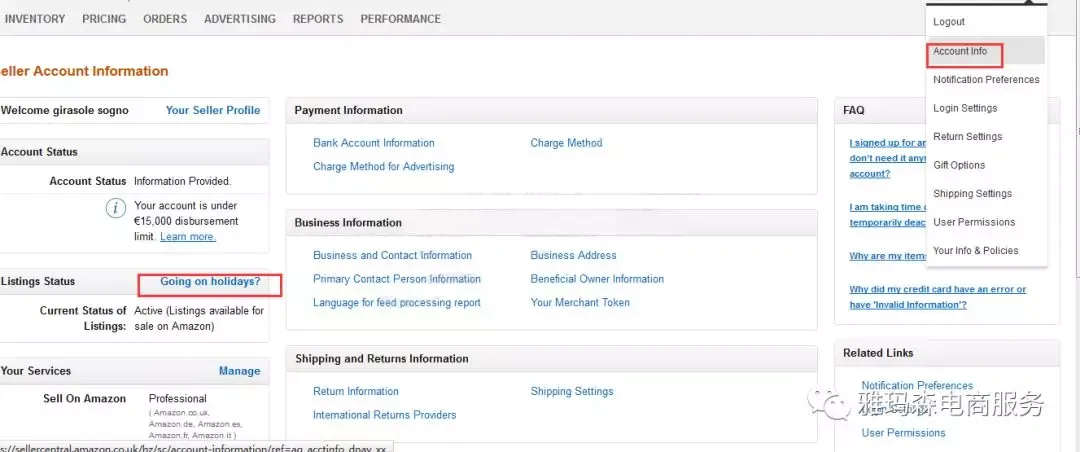
Task: Open Business Address link
Action: click(x=573, y=256)
